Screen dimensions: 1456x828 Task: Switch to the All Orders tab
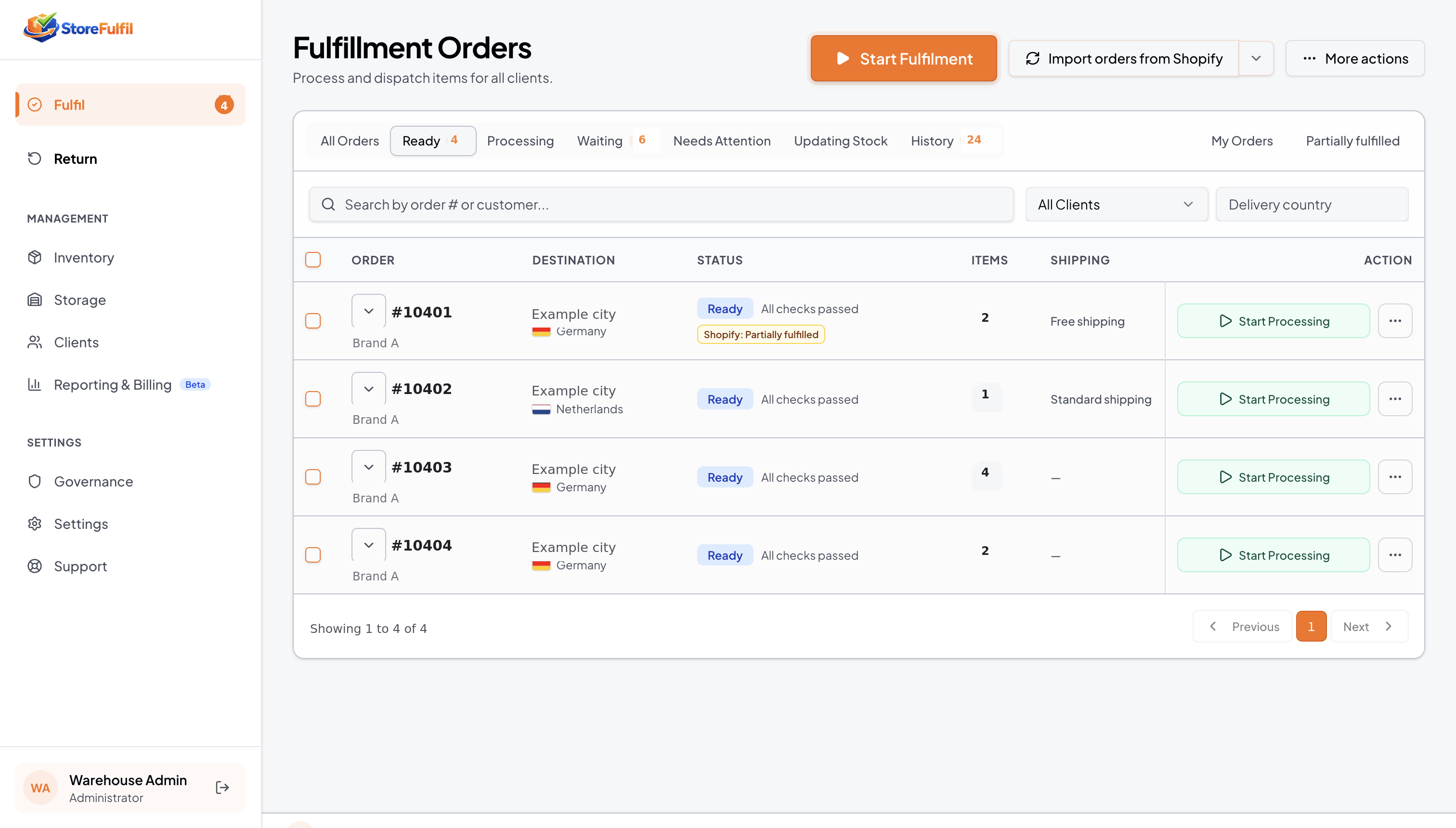350,141
